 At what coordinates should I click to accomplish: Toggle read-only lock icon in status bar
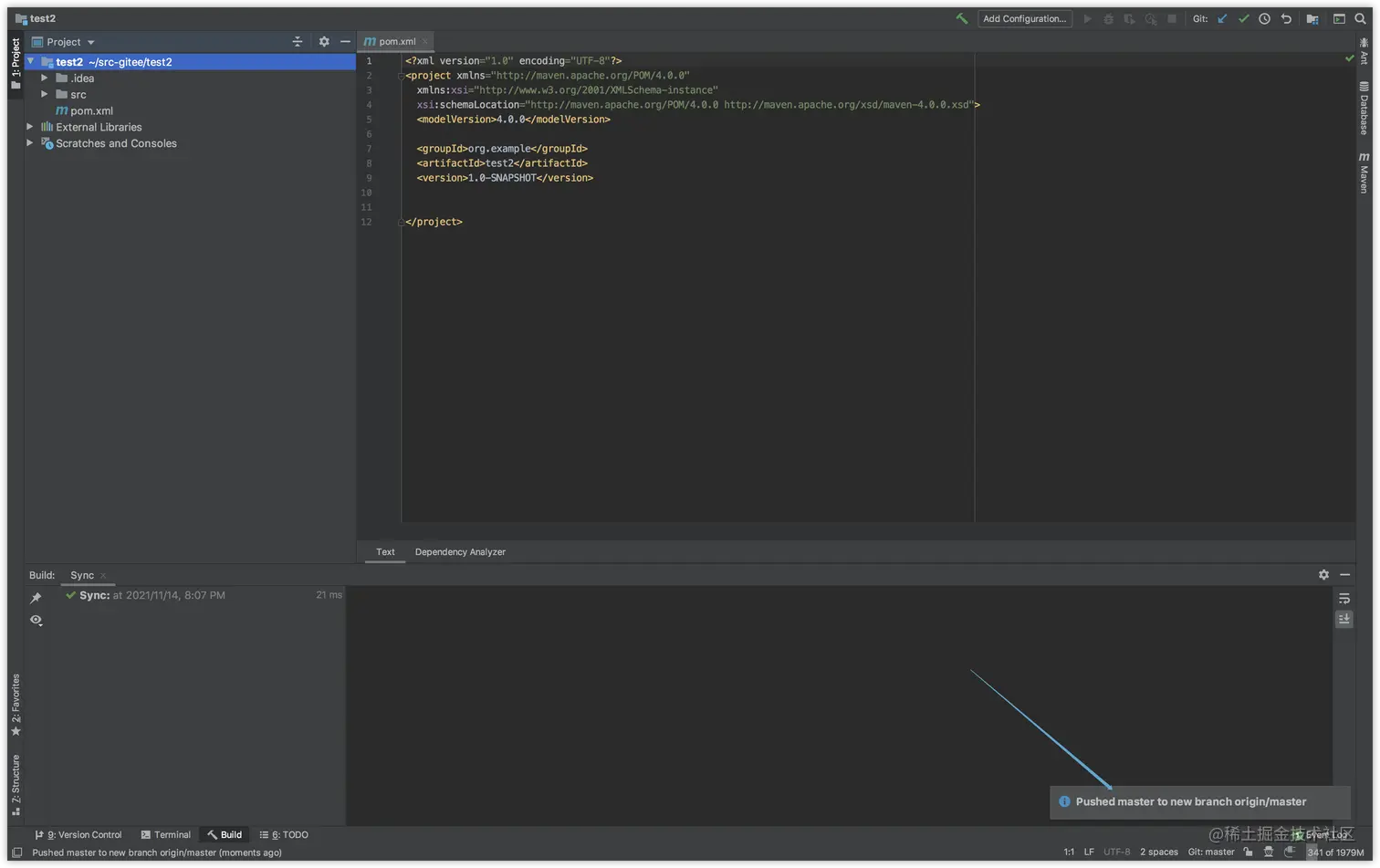(1248, 852)
